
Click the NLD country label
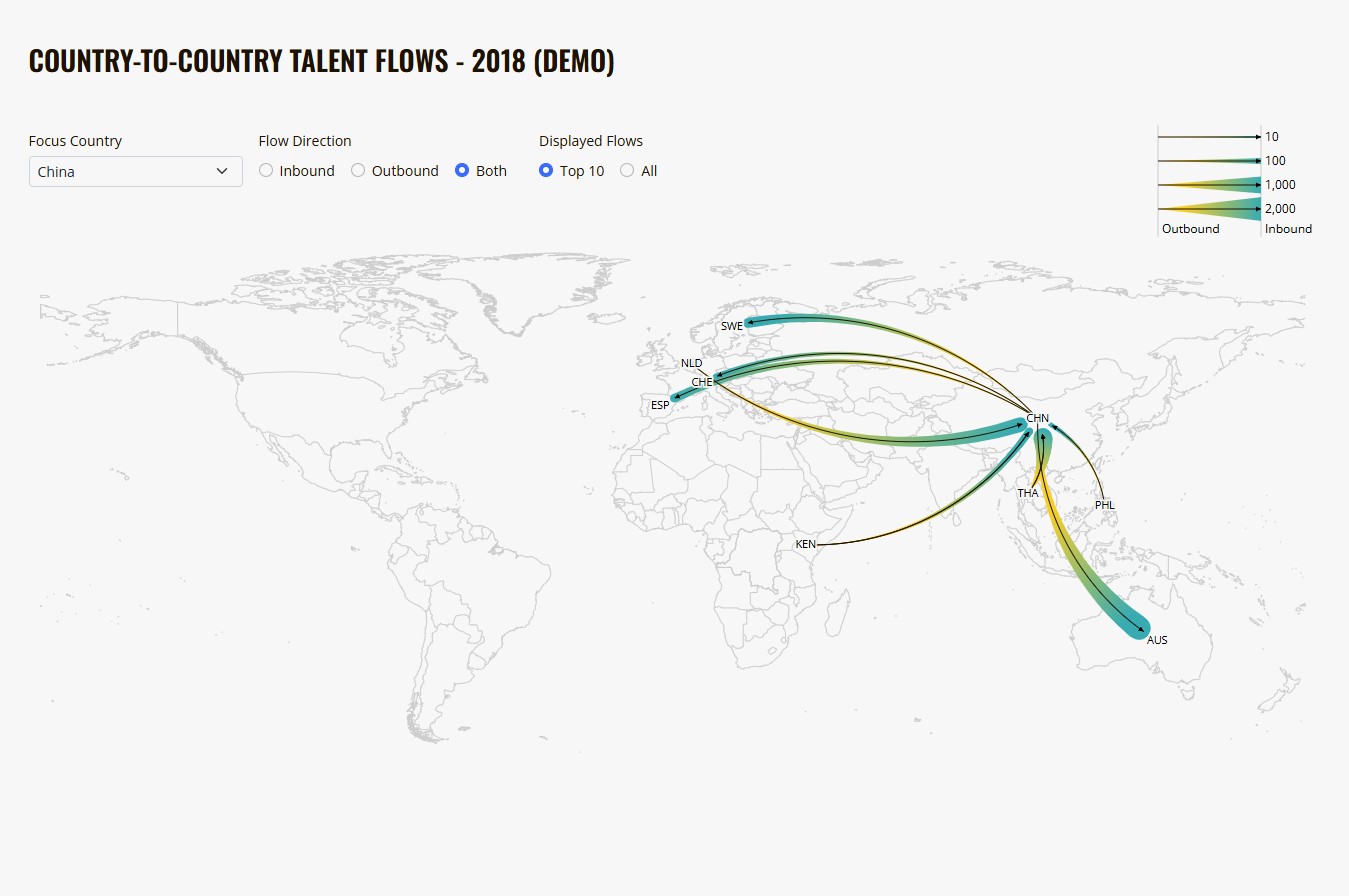click(692, 363)
